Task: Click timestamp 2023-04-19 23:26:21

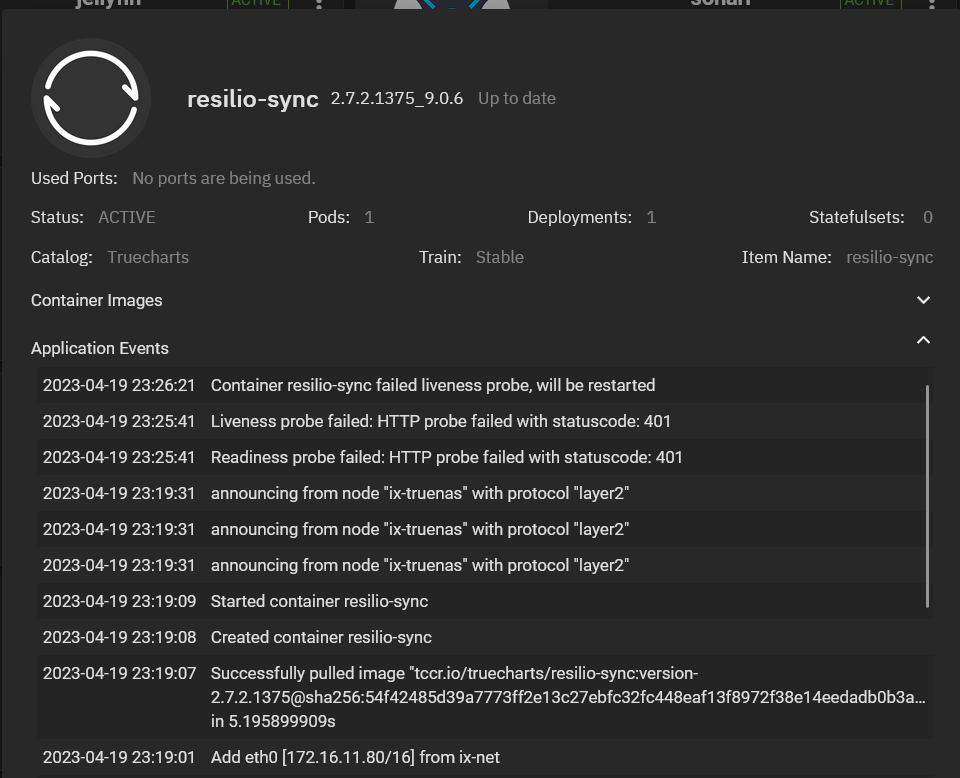Action: [119, 385]
